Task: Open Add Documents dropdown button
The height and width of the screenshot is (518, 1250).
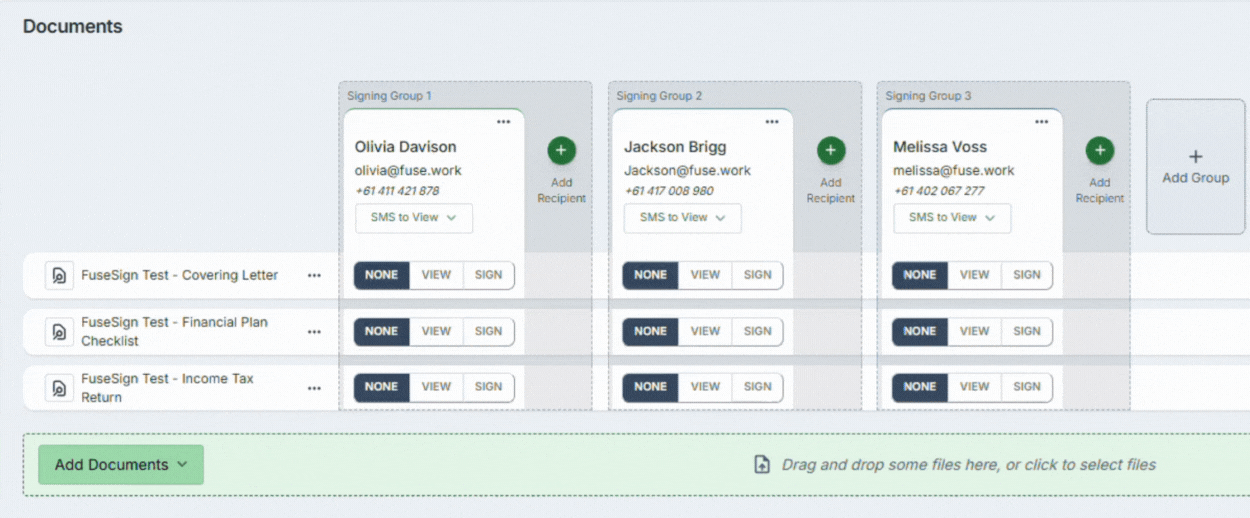Action: tap(121, 465)
